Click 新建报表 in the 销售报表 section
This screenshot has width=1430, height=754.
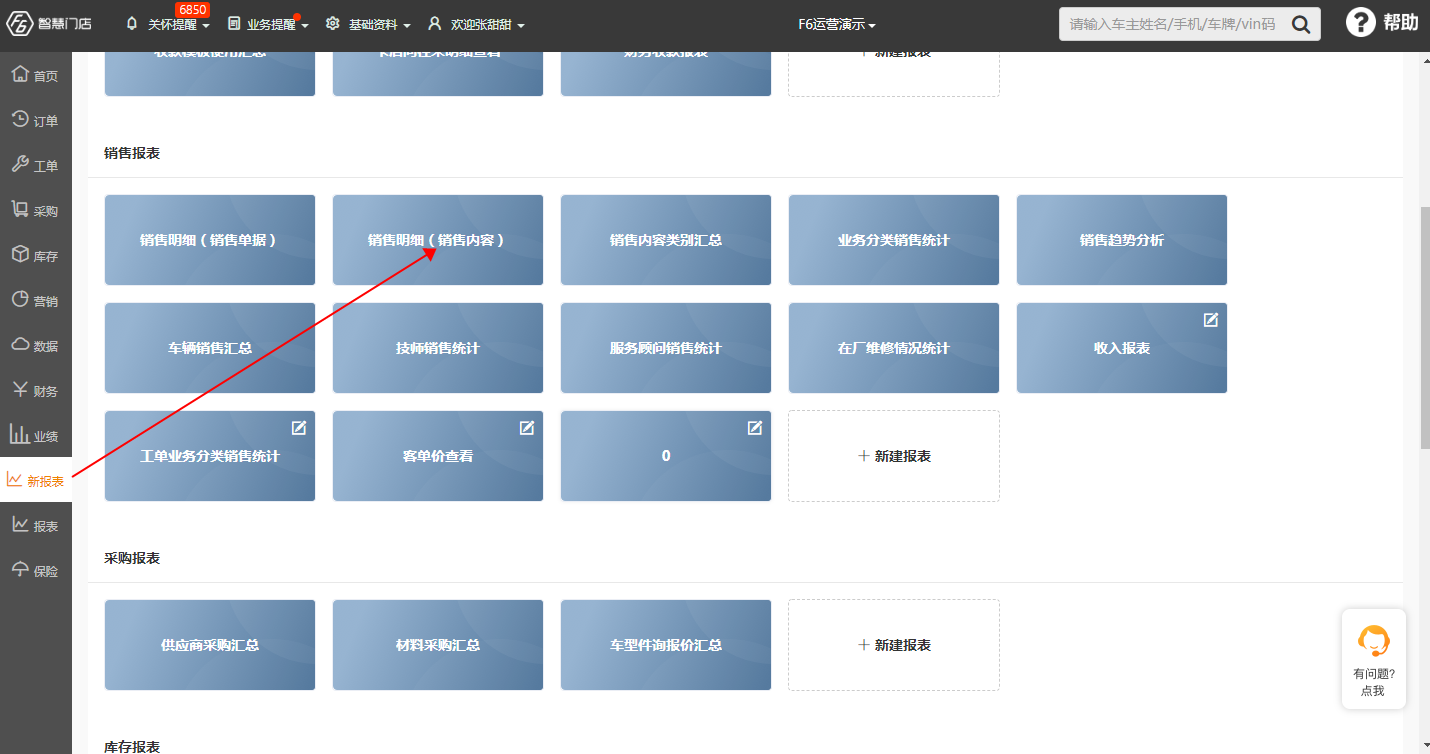coord(894,456)
